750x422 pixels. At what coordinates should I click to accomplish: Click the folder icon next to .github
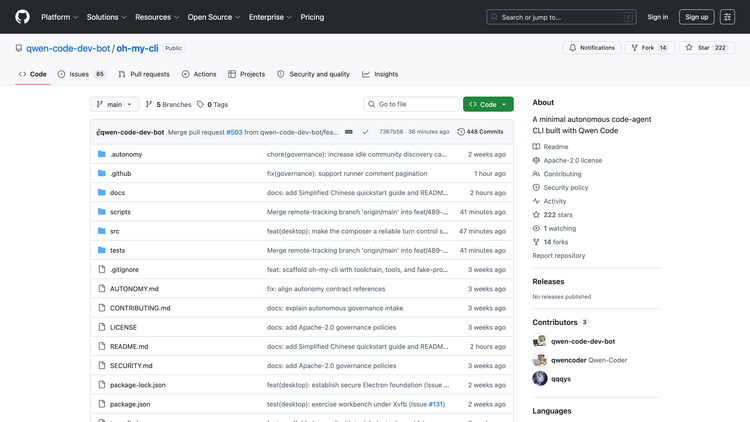(101, 173)
